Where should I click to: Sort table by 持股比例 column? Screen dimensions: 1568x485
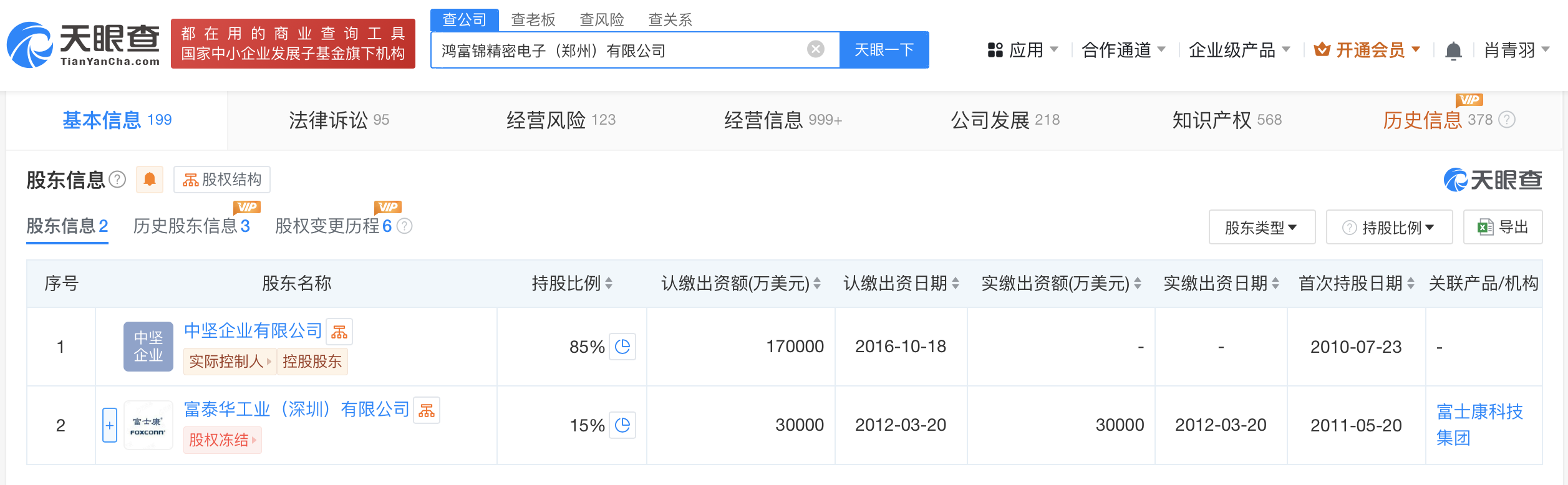609,284
